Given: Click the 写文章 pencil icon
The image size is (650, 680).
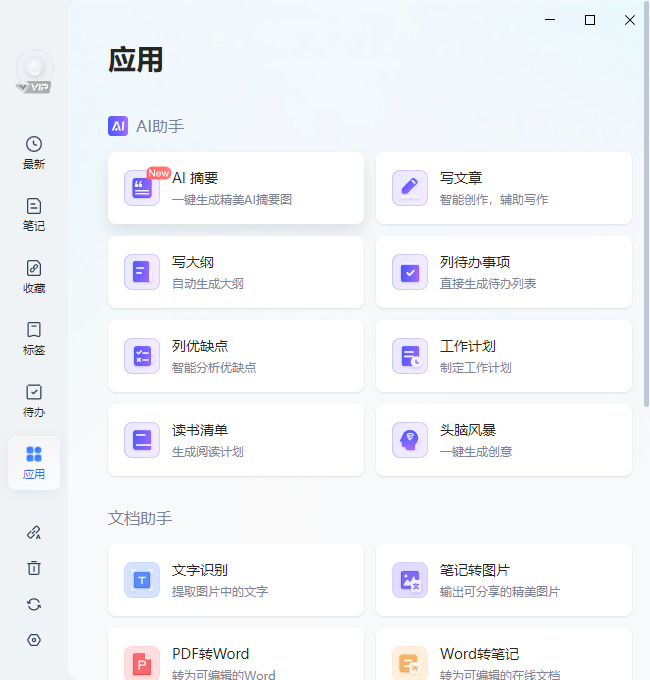Looking at the screenshot, I should tap(410, 188).
